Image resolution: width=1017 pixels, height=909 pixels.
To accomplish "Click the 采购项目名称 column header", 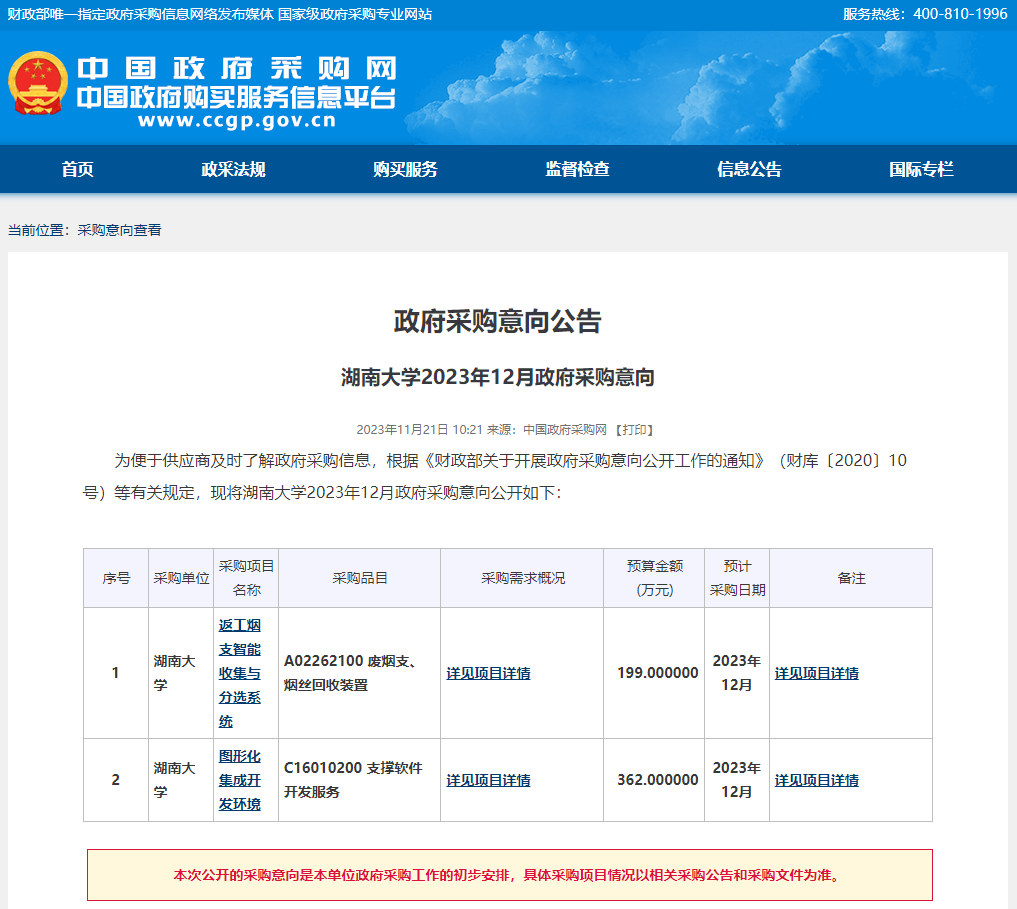I will (x=246, y=578).
